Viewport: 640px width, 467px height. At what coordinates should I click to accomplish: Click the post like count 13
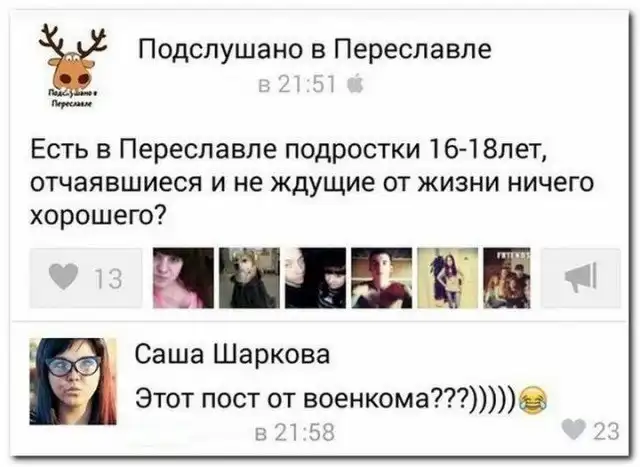(x=109, y=279)
